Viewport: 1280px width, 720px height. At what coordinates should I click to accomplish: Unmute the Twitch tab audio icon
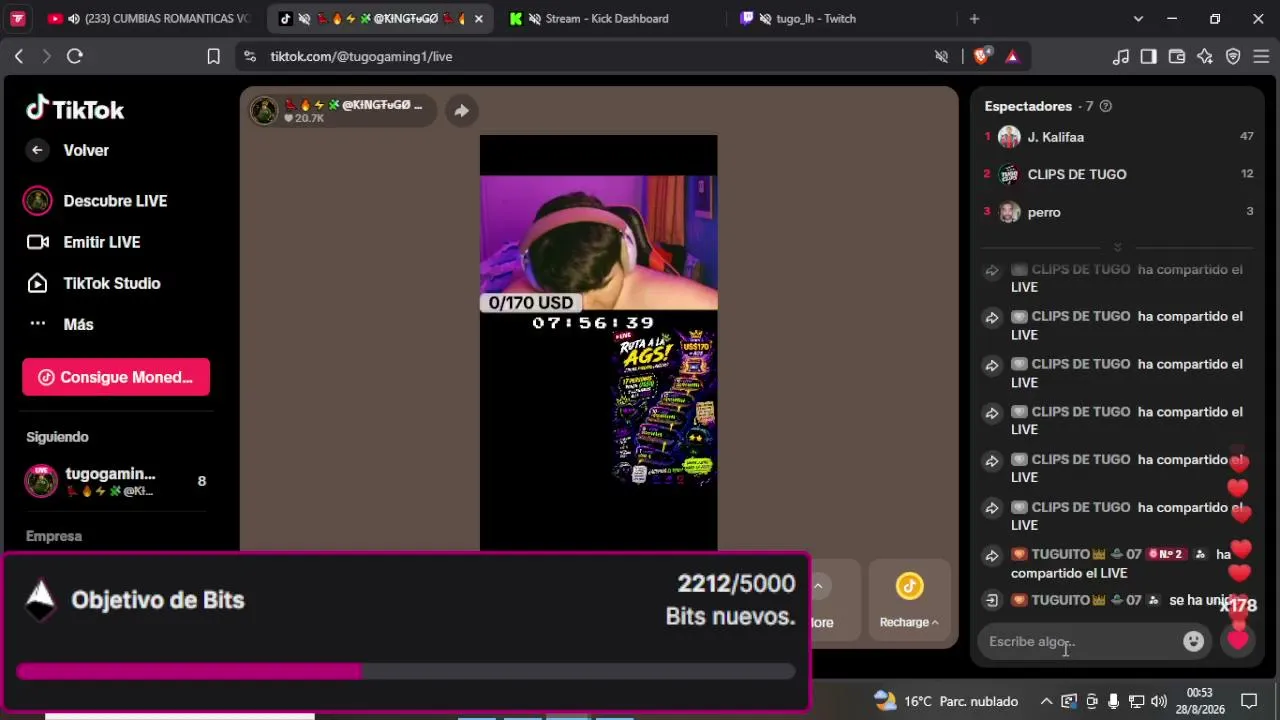[766, 18]
